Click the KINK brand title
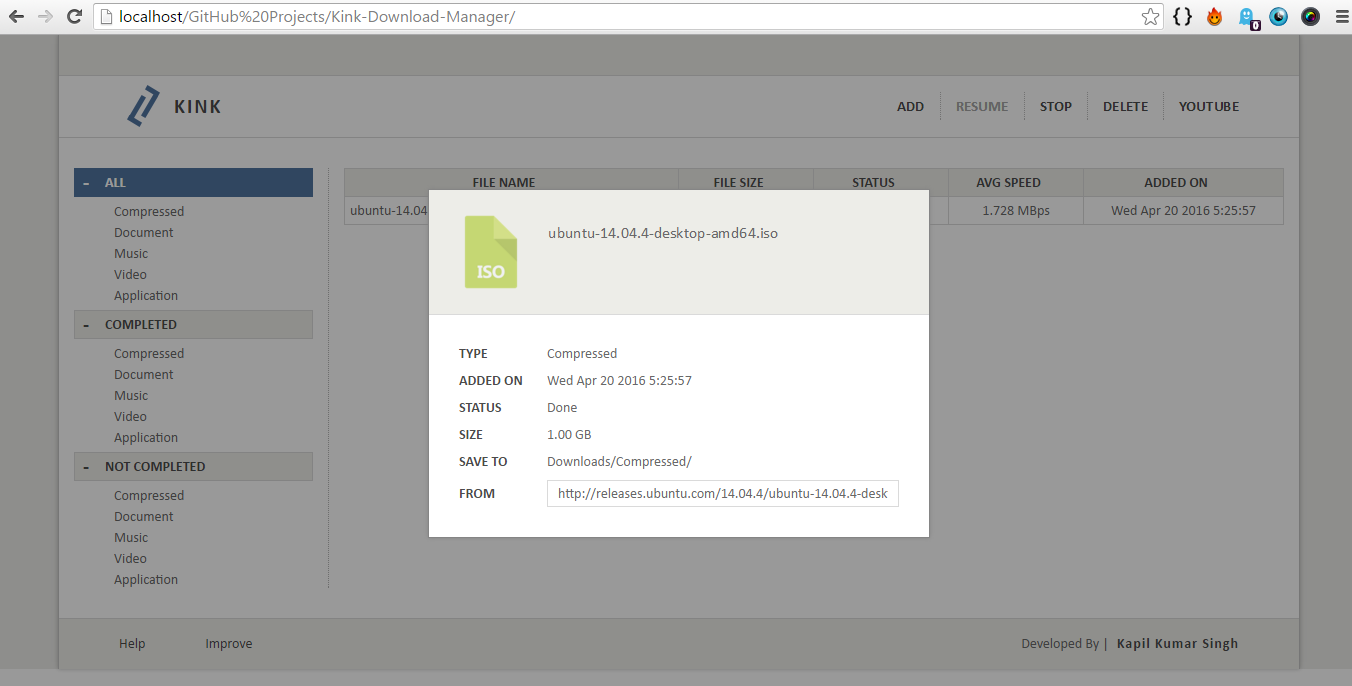 click(x=198, y=106)
